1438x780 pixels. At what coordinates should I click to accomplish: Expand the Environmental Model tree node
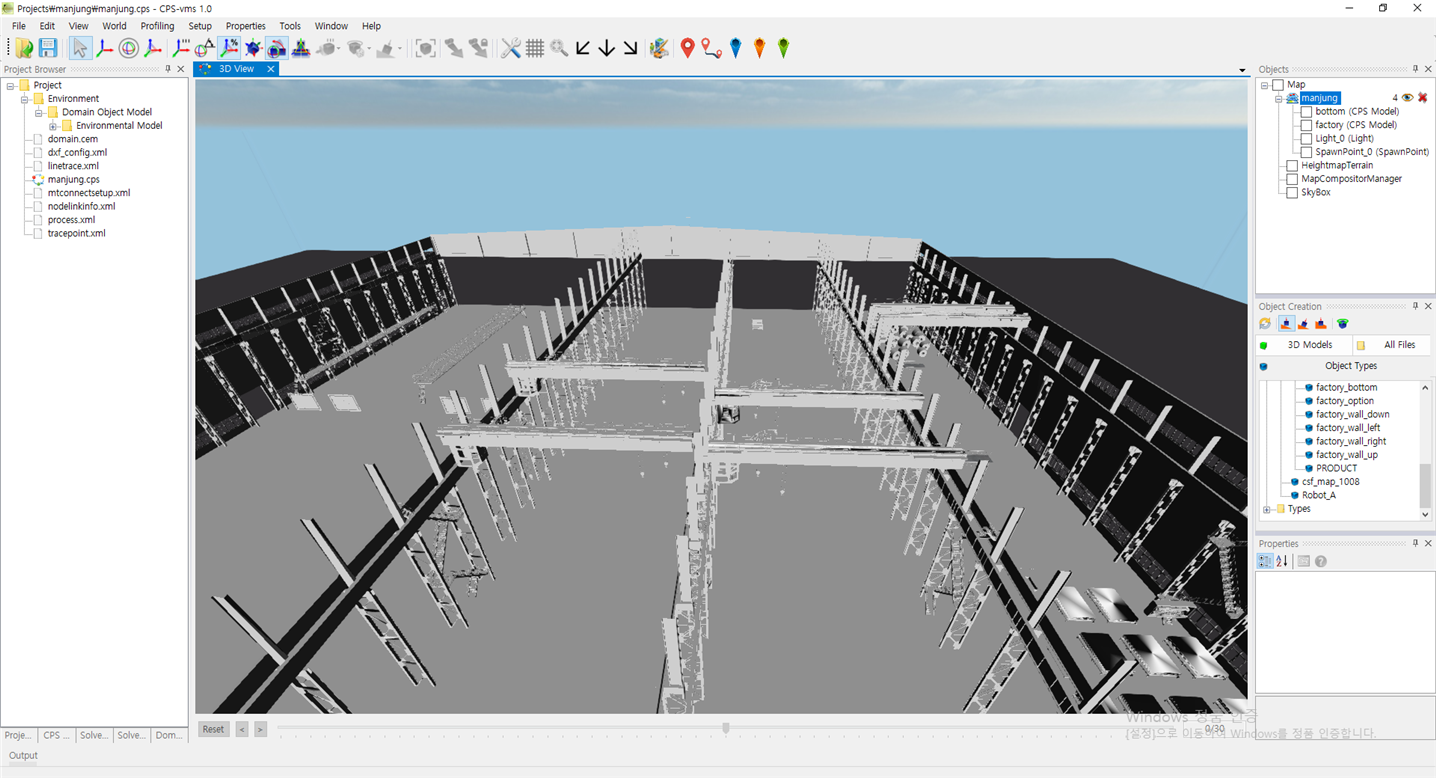click(x=53, y=126)
